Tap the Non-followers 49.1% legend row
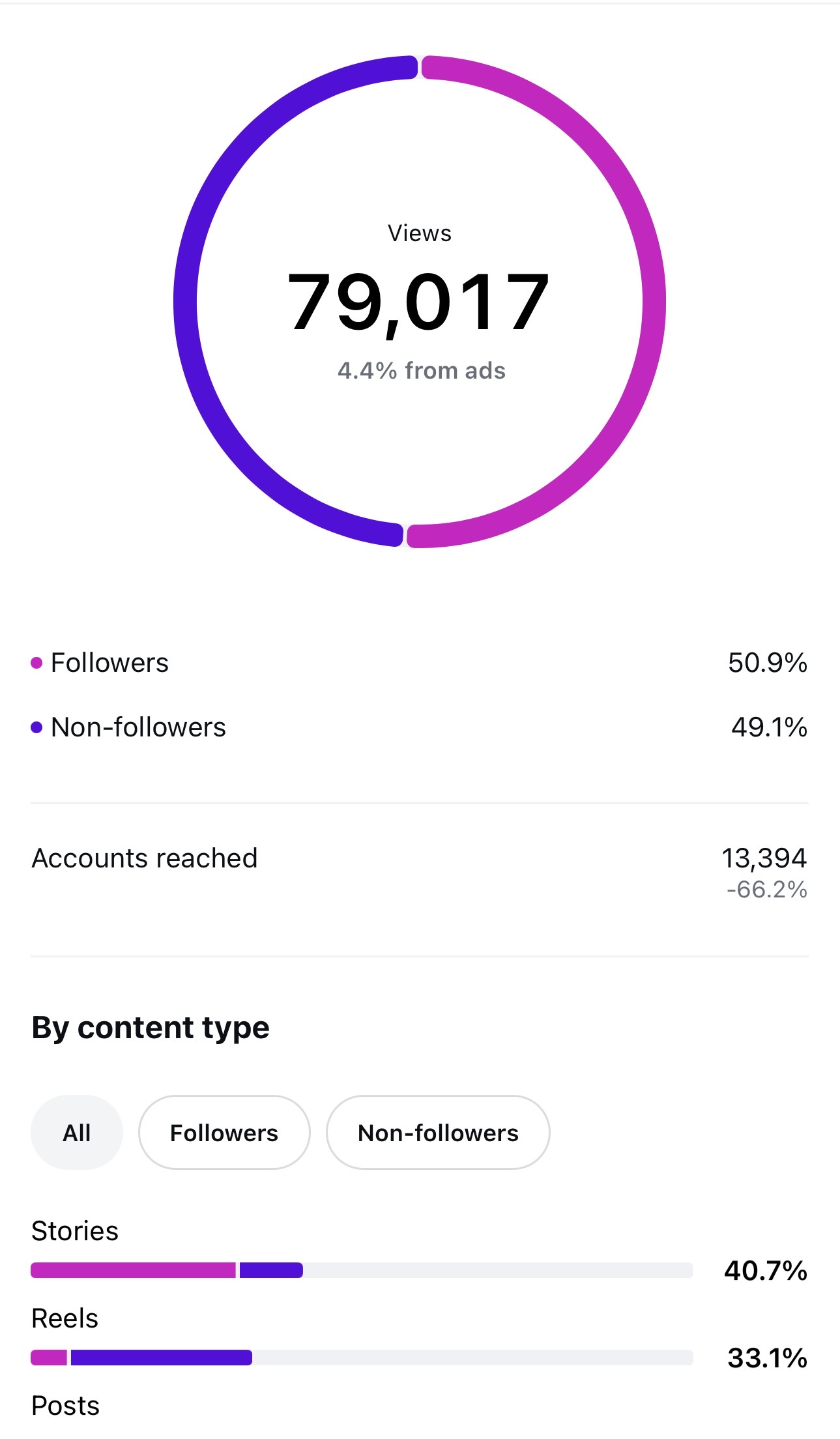Viewport: 840px width, 1439px height. (420, 727)
